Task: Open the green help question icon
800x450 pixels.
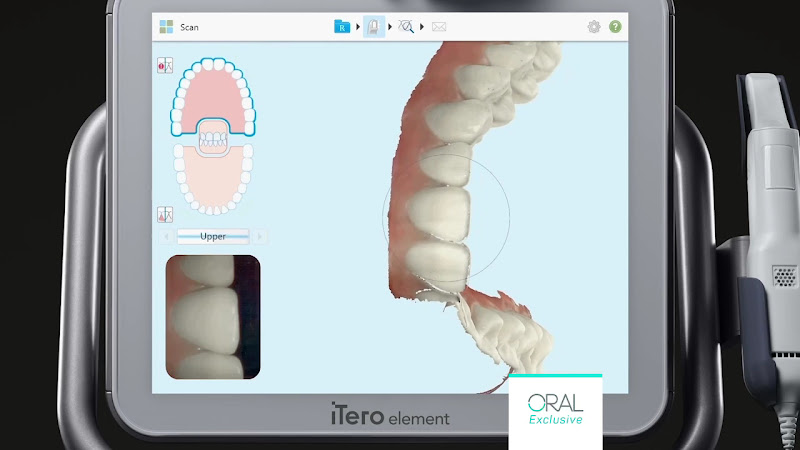Action: 615,27
